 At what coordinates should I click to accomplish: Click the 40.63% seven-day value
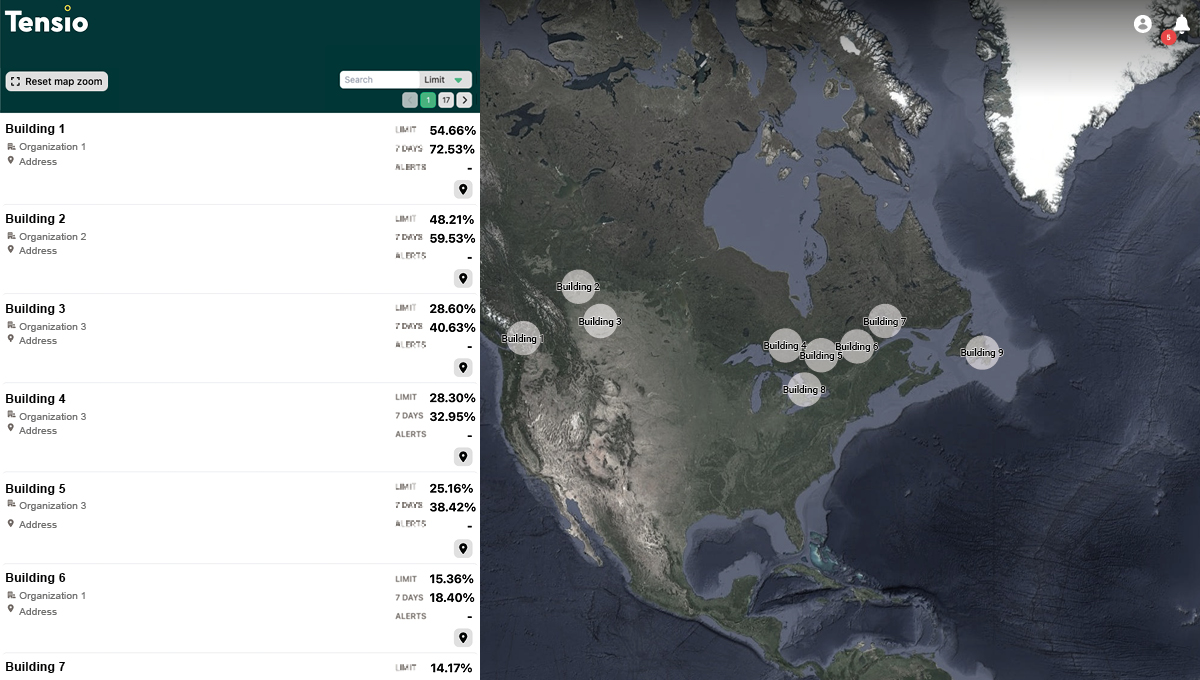tap(452, 327)
